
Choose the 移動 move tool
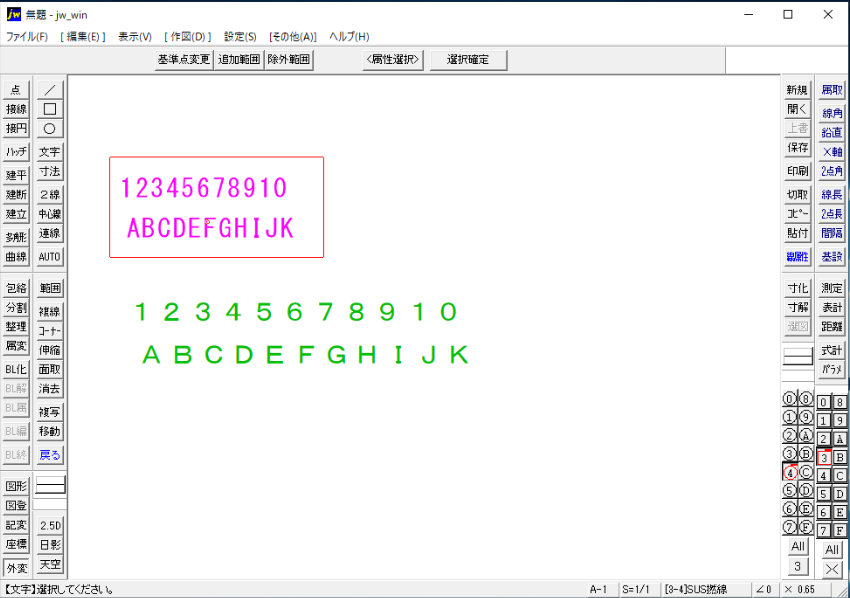tap(49, 432)
